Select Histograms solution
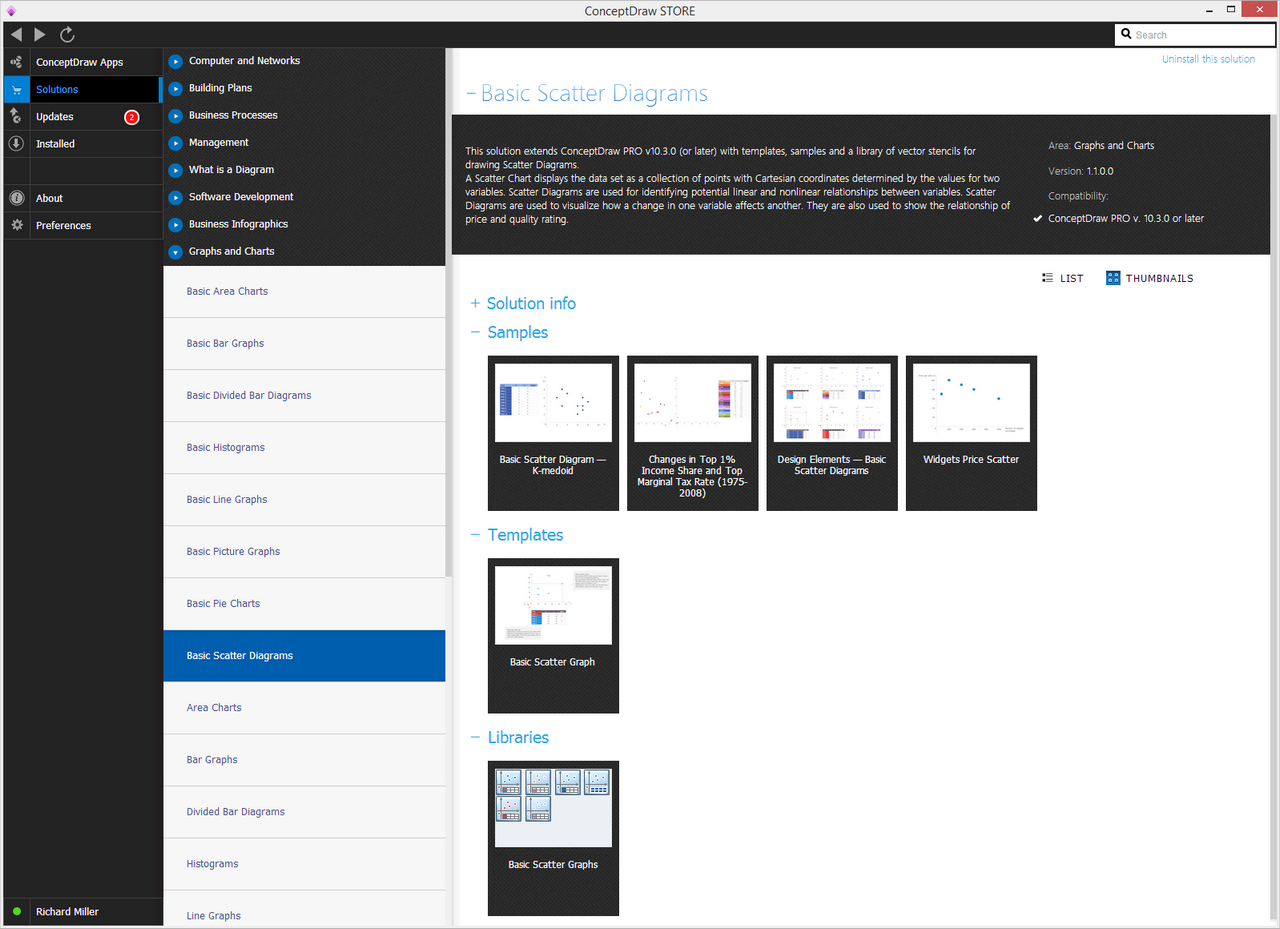 (x=304, y=864)
